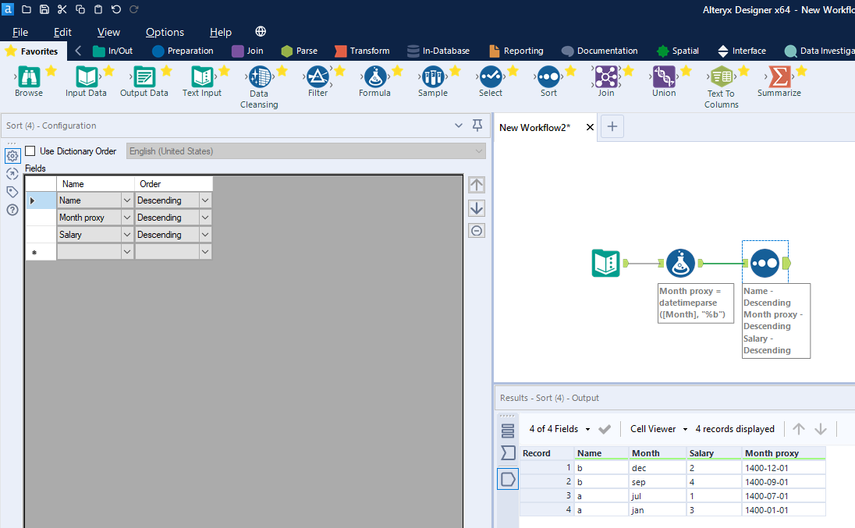Select the Filter tool icon

(317, 77)
